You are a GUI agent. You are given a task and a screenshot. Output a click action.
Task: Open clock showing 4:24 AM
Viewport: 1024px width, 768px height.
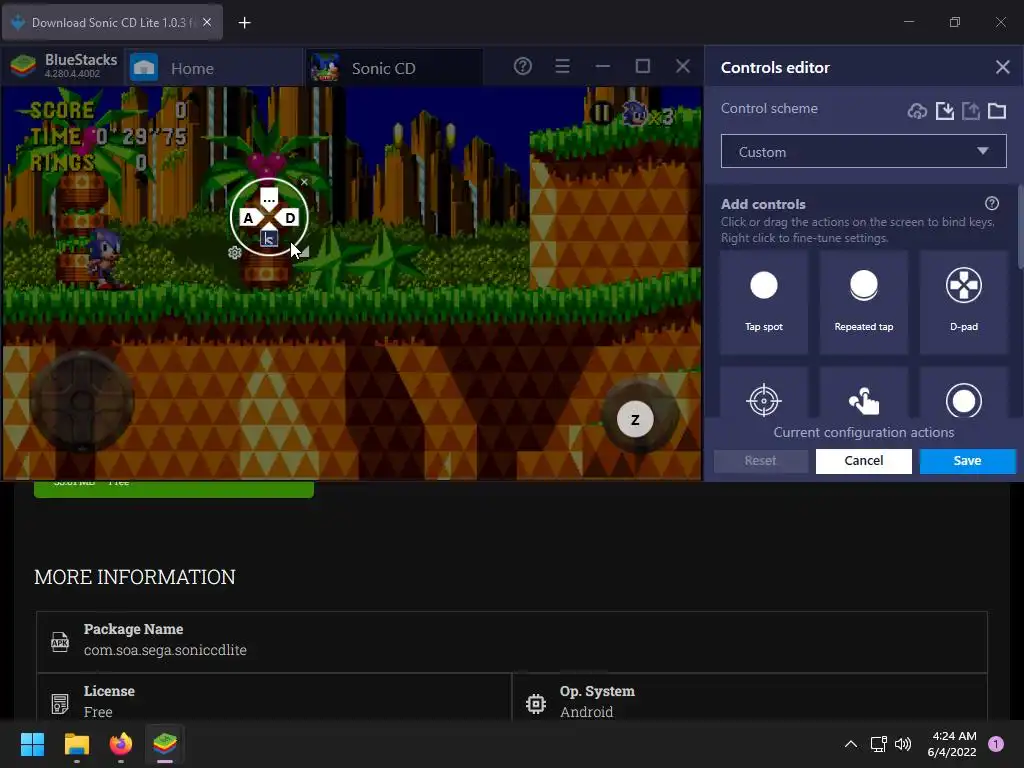[952, 744]
